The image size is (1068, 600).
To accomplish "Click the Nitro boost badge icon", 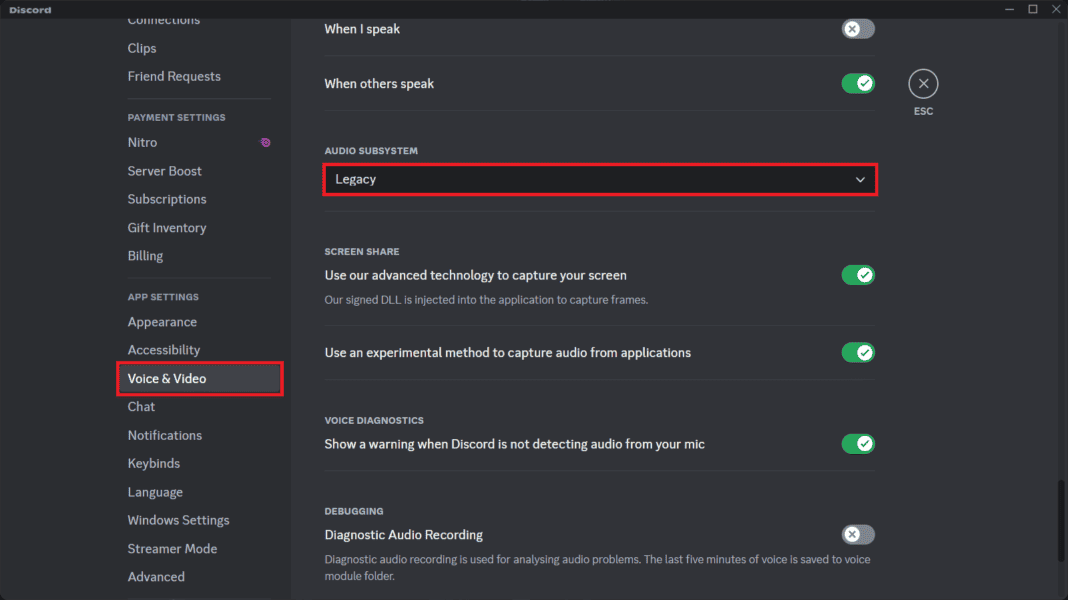I will [264, 143].
